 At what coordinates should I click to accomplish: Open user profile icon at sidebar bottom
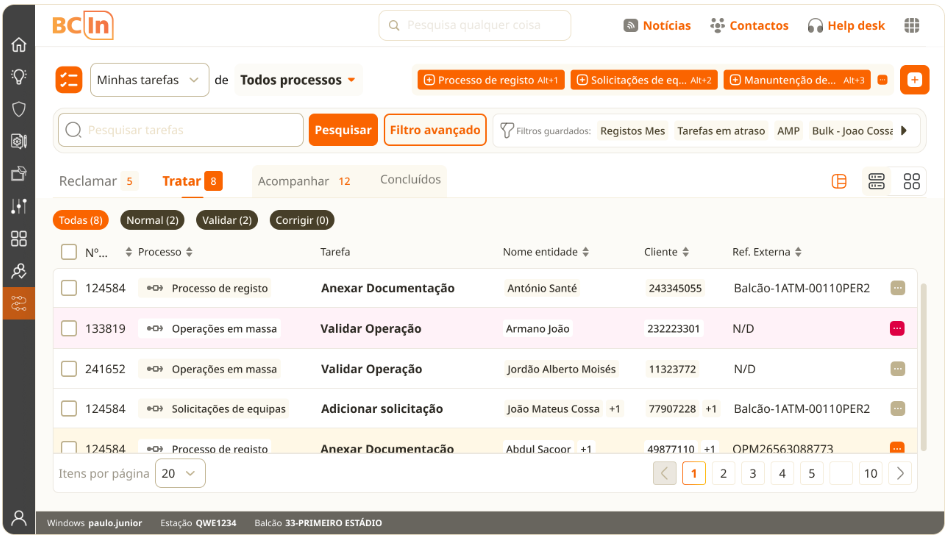(x=19, y=518)
